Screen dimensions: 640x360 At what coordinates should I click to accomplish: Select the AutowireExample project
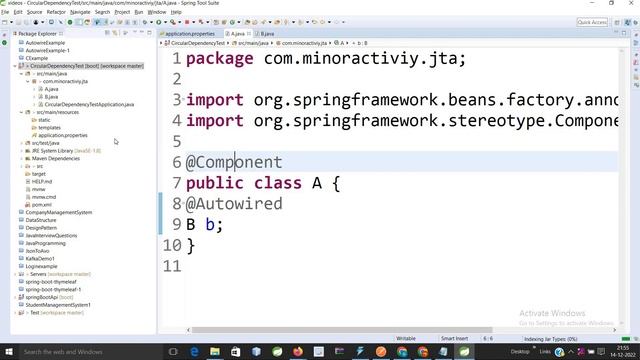pyautogui.click(x=45, y=43)
